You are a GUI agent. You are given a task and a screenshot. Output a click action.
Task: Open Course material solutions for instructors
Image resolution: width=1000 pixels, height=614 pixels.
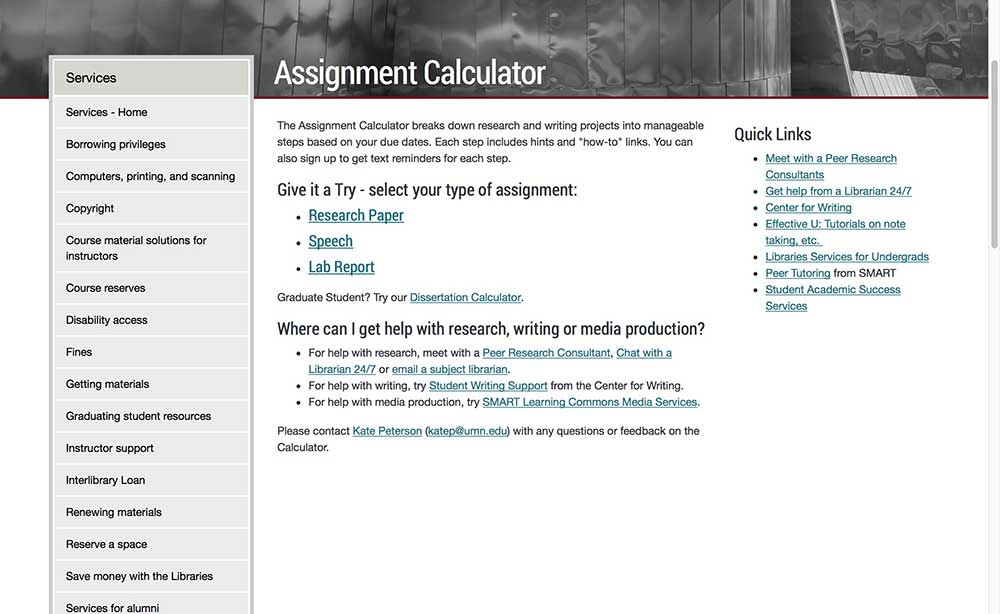point(151,248)
